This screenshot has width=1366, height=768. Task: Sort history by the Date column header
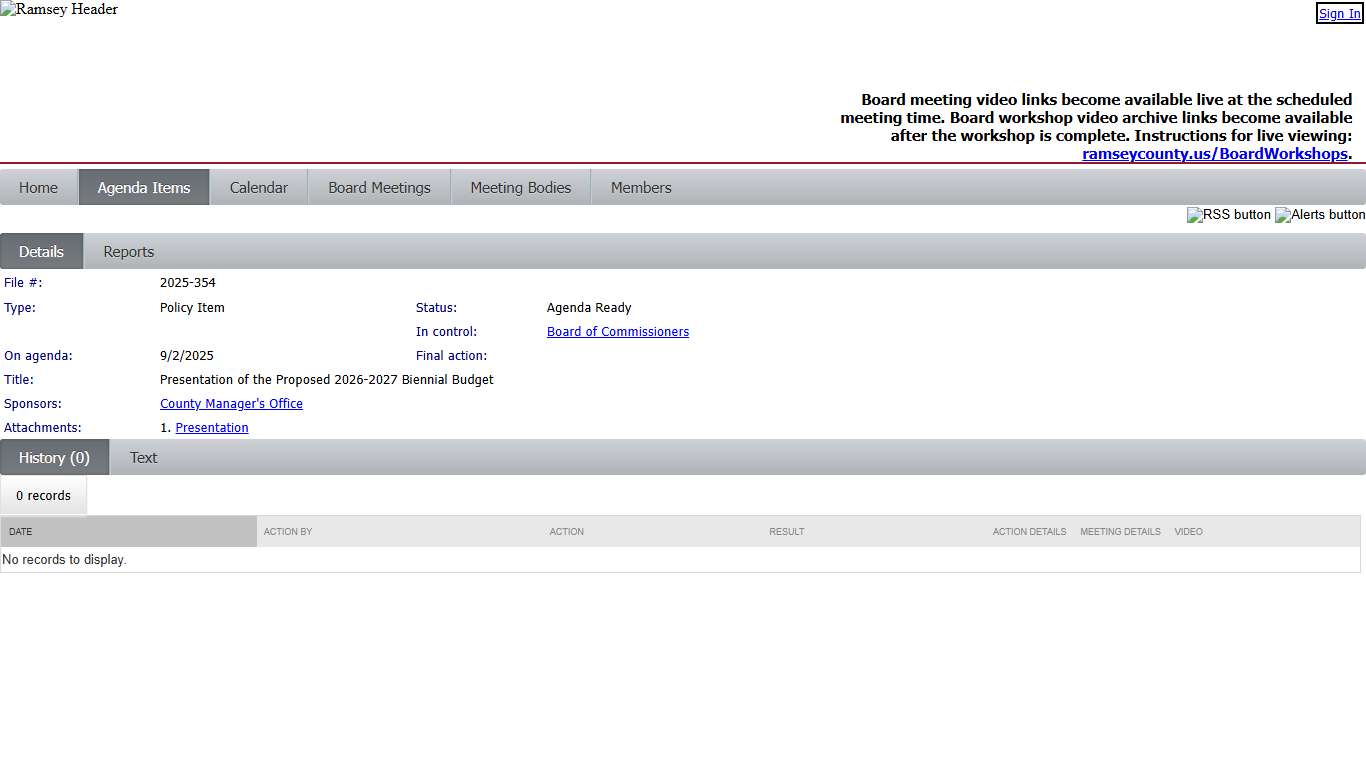coord(21,532)
